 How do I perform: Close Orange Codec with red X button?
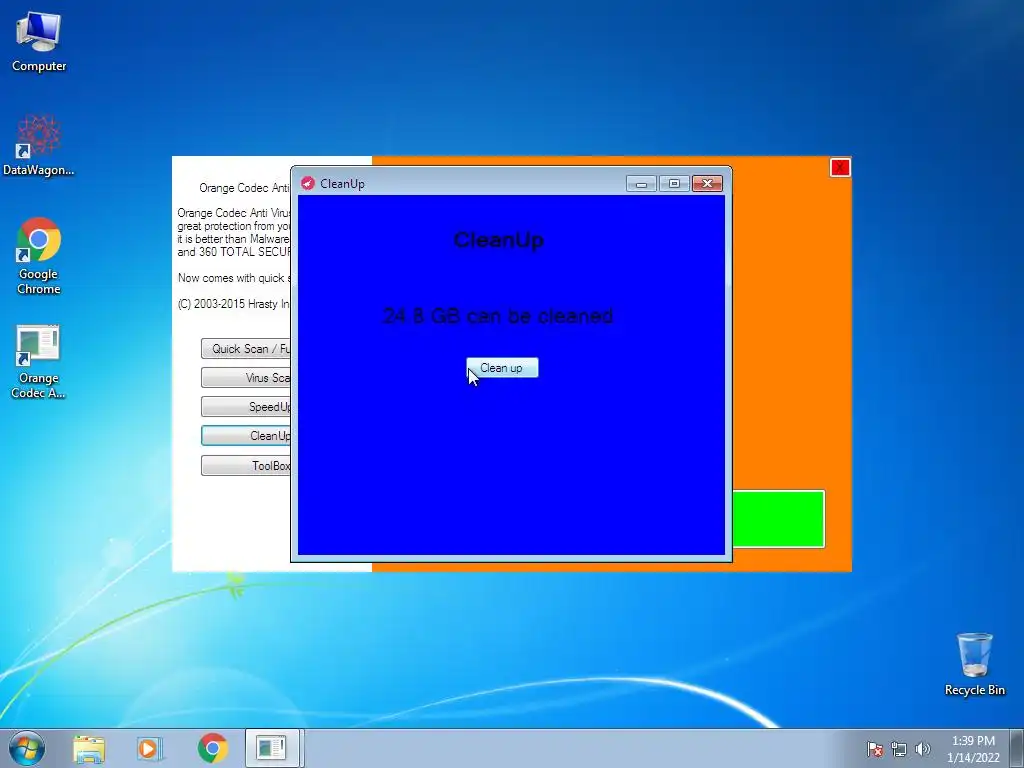tap(840, 168)
